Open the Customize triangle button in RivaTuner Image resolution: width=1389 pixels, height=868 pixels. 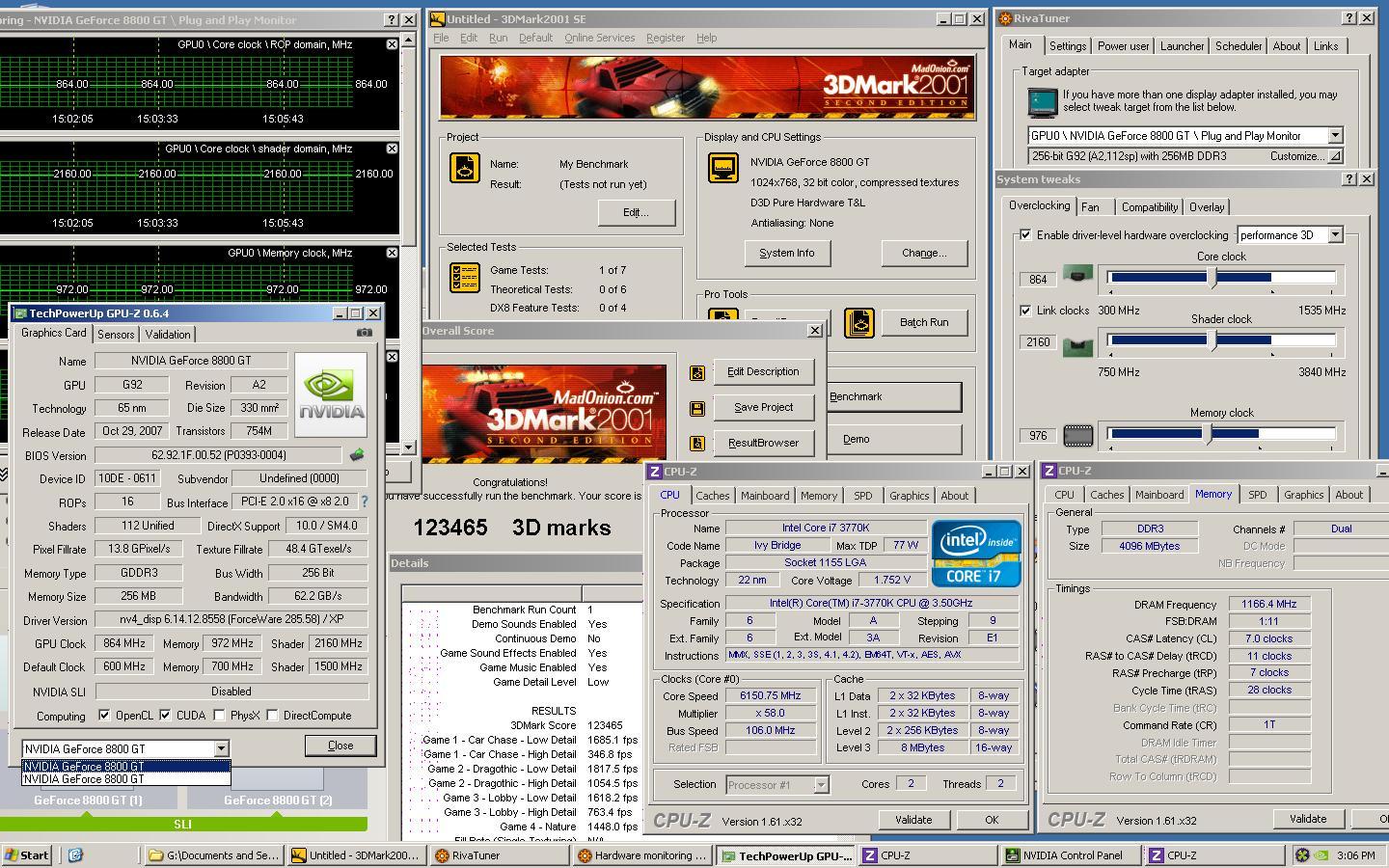point(1335,156)
